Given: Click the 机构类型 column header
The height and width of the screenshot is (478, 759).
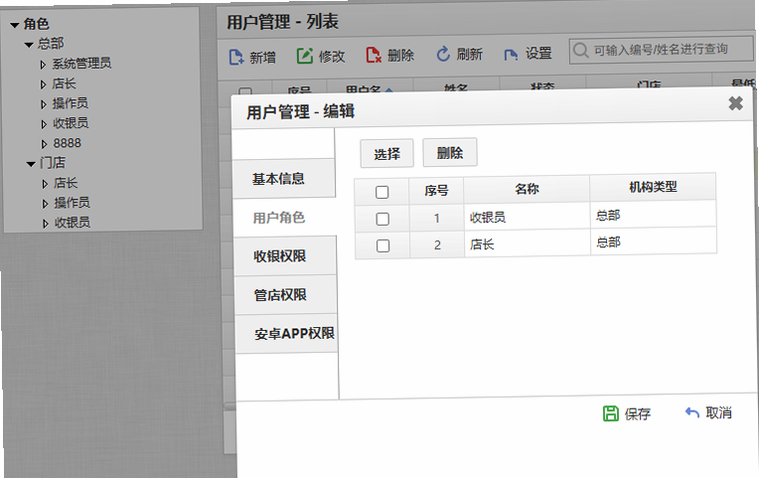Looking at the screenshot, I should 653,187.
